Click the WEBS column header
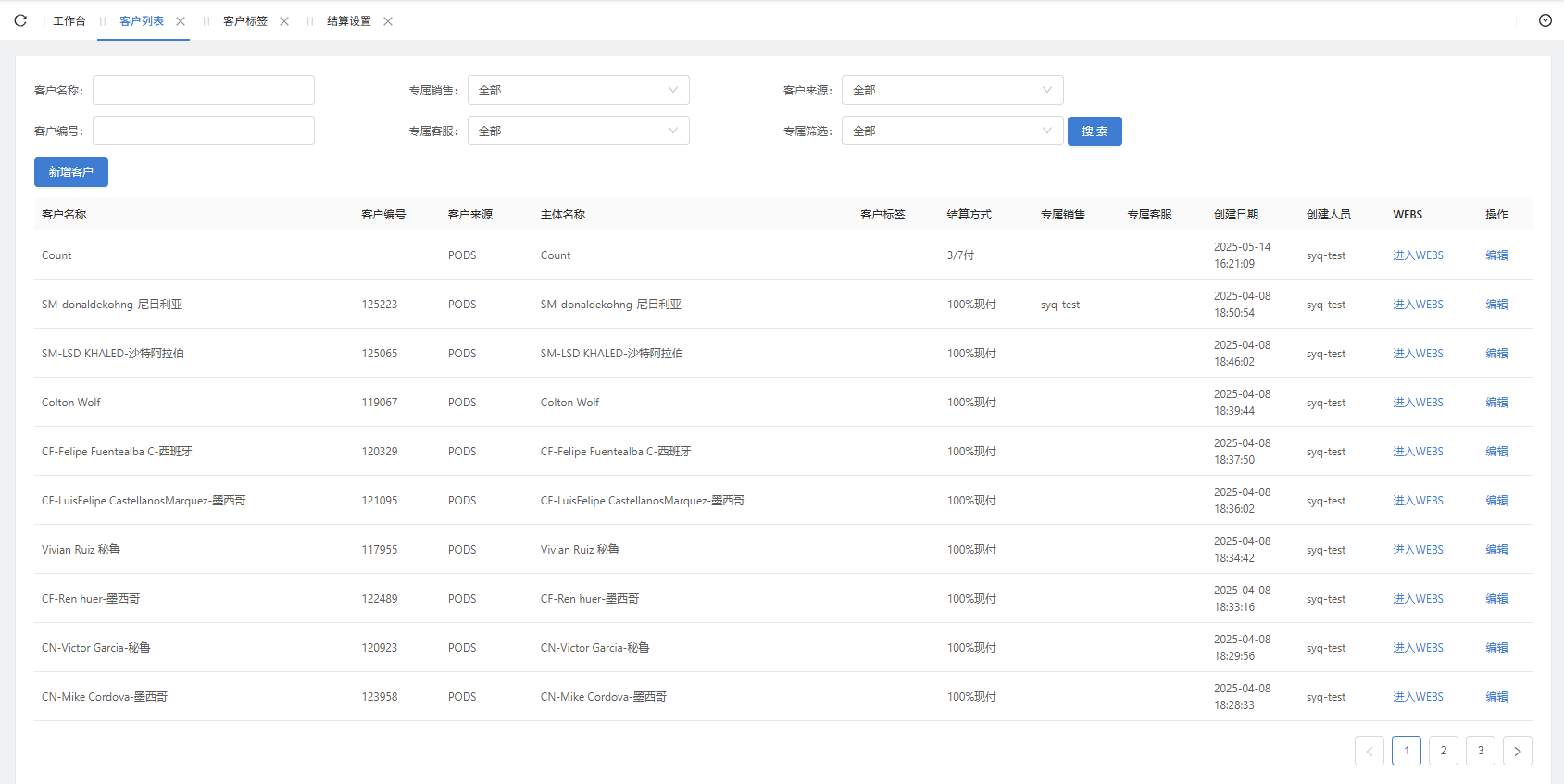 point(1408,215)
